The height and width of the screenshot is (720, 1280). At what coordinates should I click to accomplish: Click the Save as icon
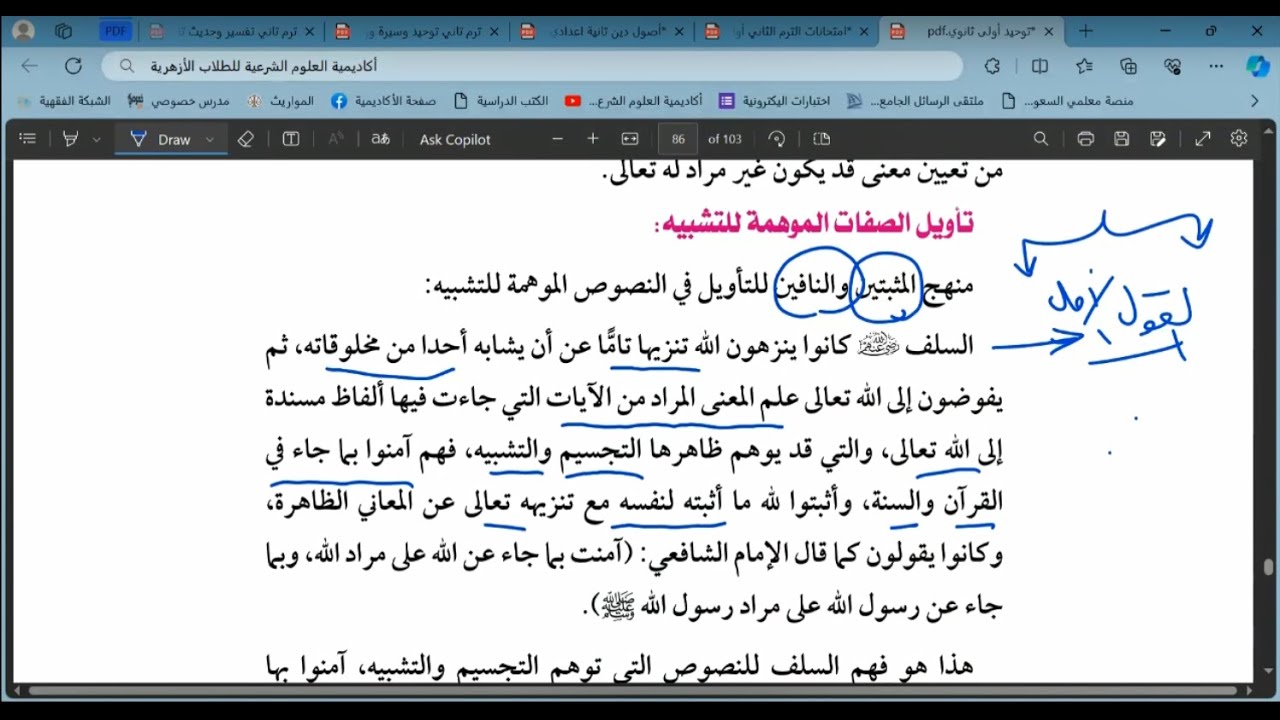tap(1158, 139)
